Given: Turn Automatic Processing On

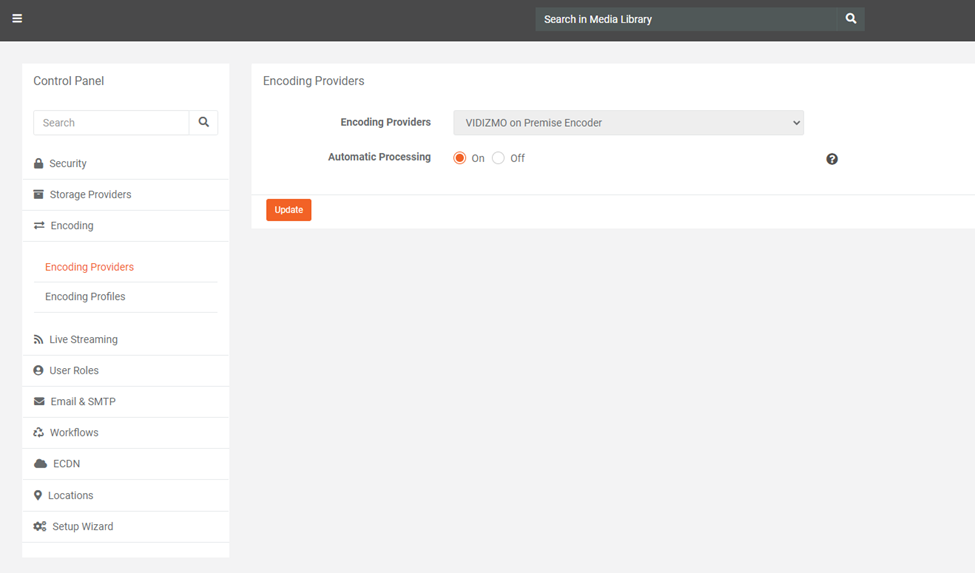Looking at the screenshot, I should (x=460, y=158).
